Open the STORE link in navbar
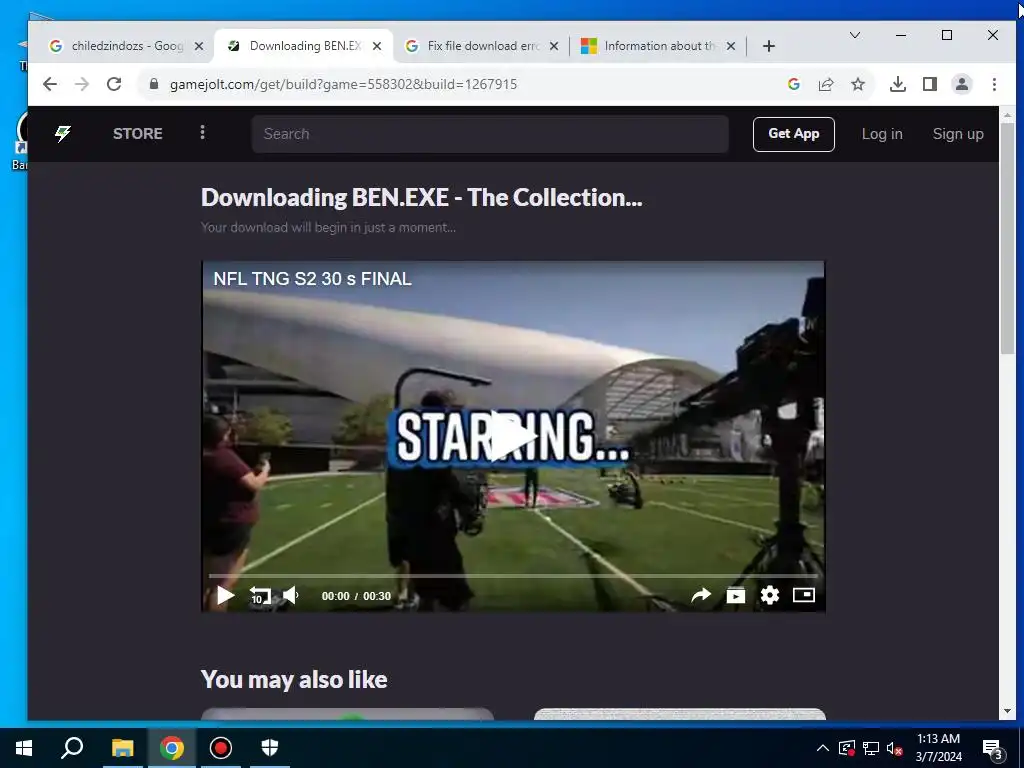Screen dimensions: 1024x768 pyautogui.click(x=137, y=134)
